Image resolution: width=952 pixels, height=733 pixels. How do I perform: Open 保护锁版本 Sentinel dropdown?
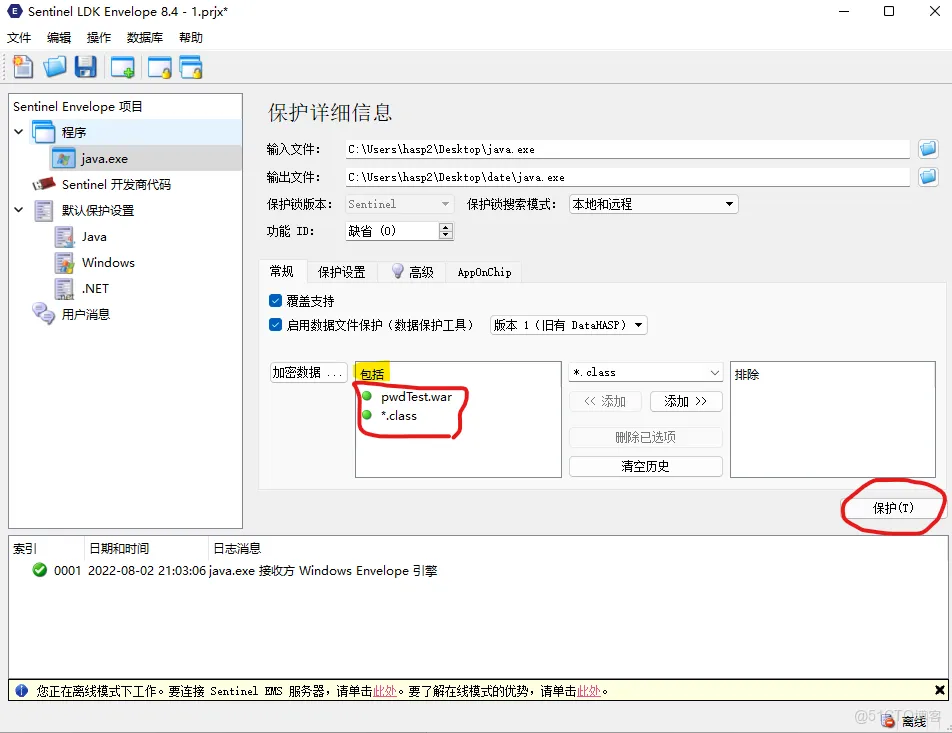click(399, 204)
